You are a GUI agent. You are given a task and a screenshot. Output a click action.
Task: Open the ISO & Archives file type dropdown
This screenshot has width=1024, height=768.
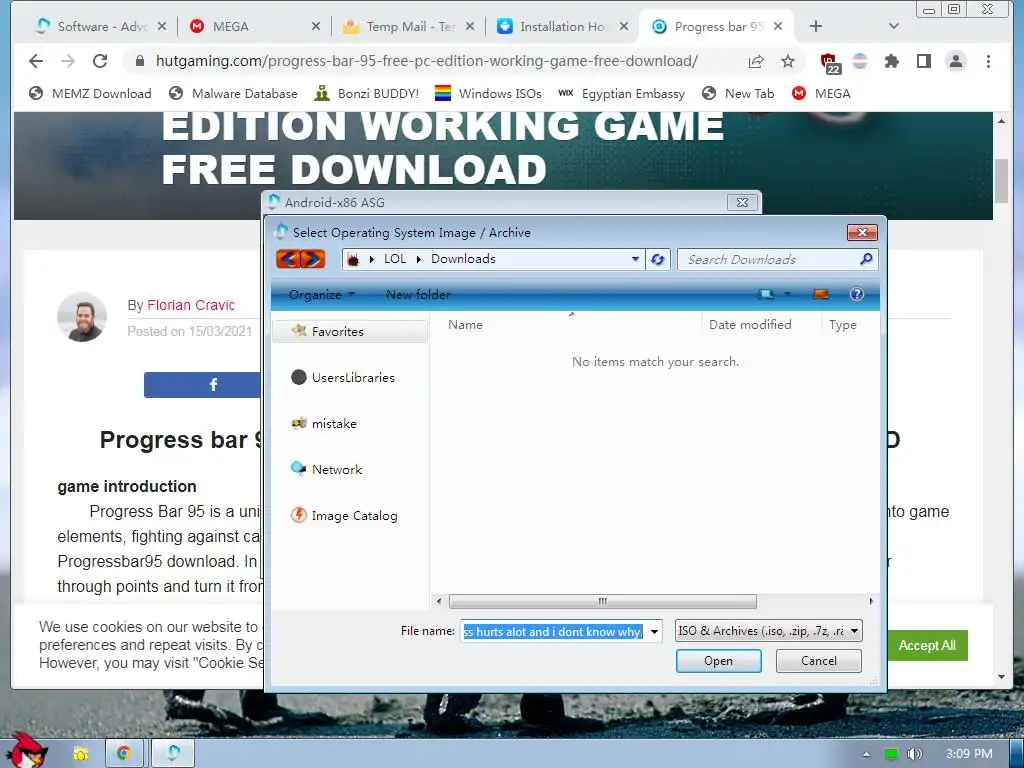(x=769, y=631)
